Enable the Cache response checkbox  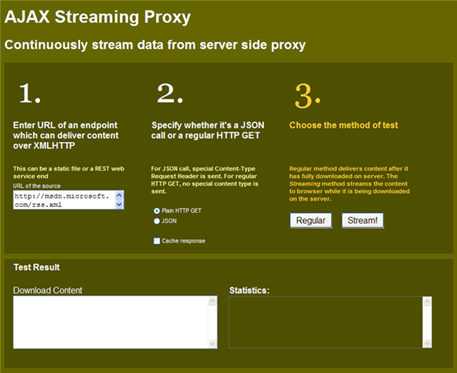(x=157, y=241)
